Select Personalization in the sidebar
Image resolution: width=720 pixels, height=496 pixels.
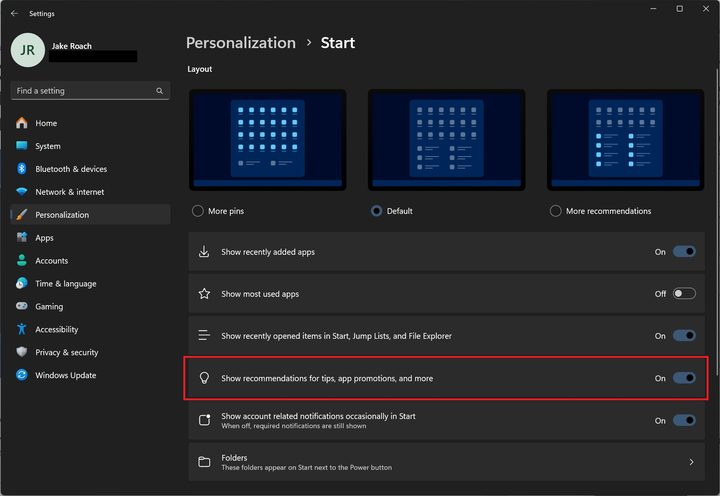(90, 214)
